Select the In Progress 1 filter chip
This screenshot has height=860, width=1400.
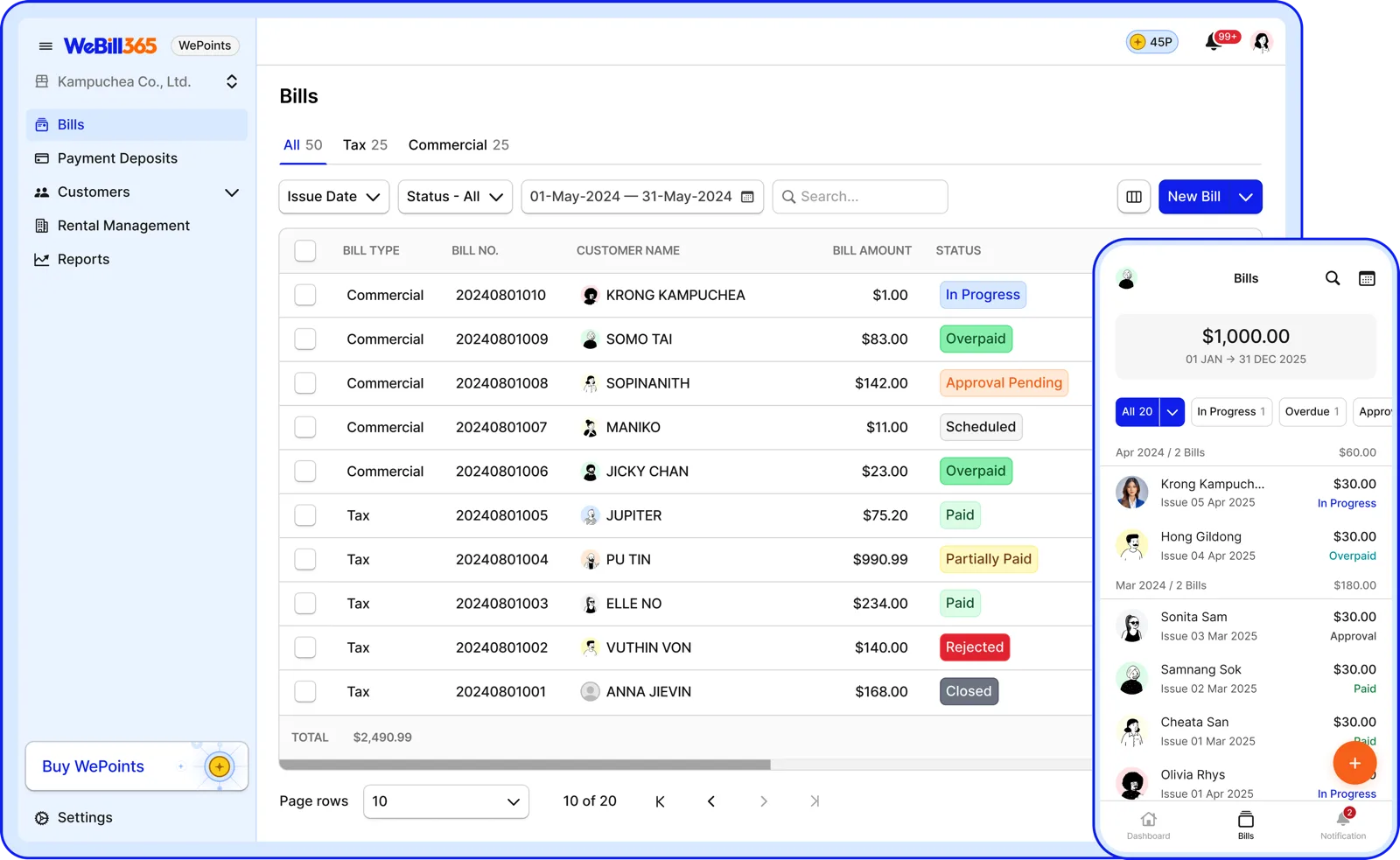(x=1231, y=412)
